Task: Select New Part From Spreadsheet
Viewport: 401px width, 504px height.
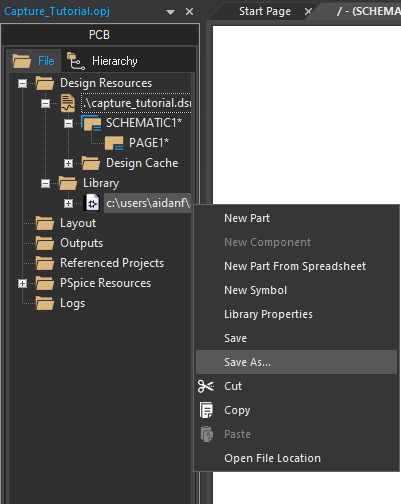Action: pos(295,266)
